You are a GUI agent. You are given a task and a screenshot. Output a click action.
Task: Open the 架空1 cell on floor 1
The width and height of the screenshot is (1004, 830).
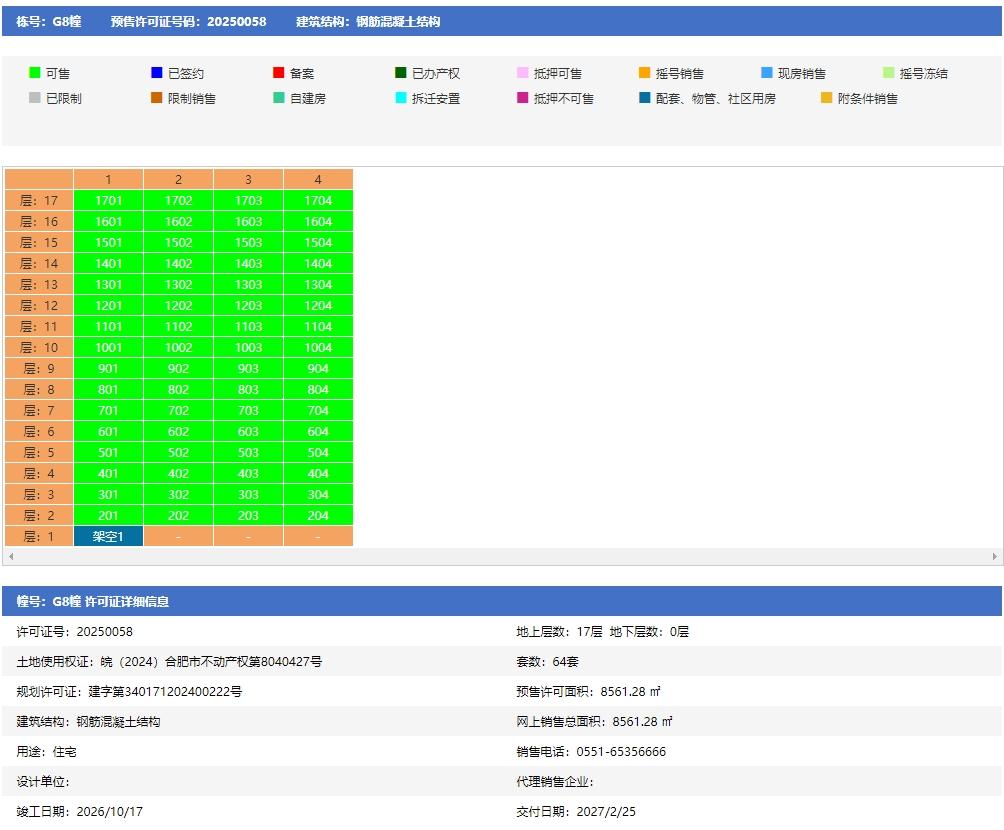tap(108, 537)
